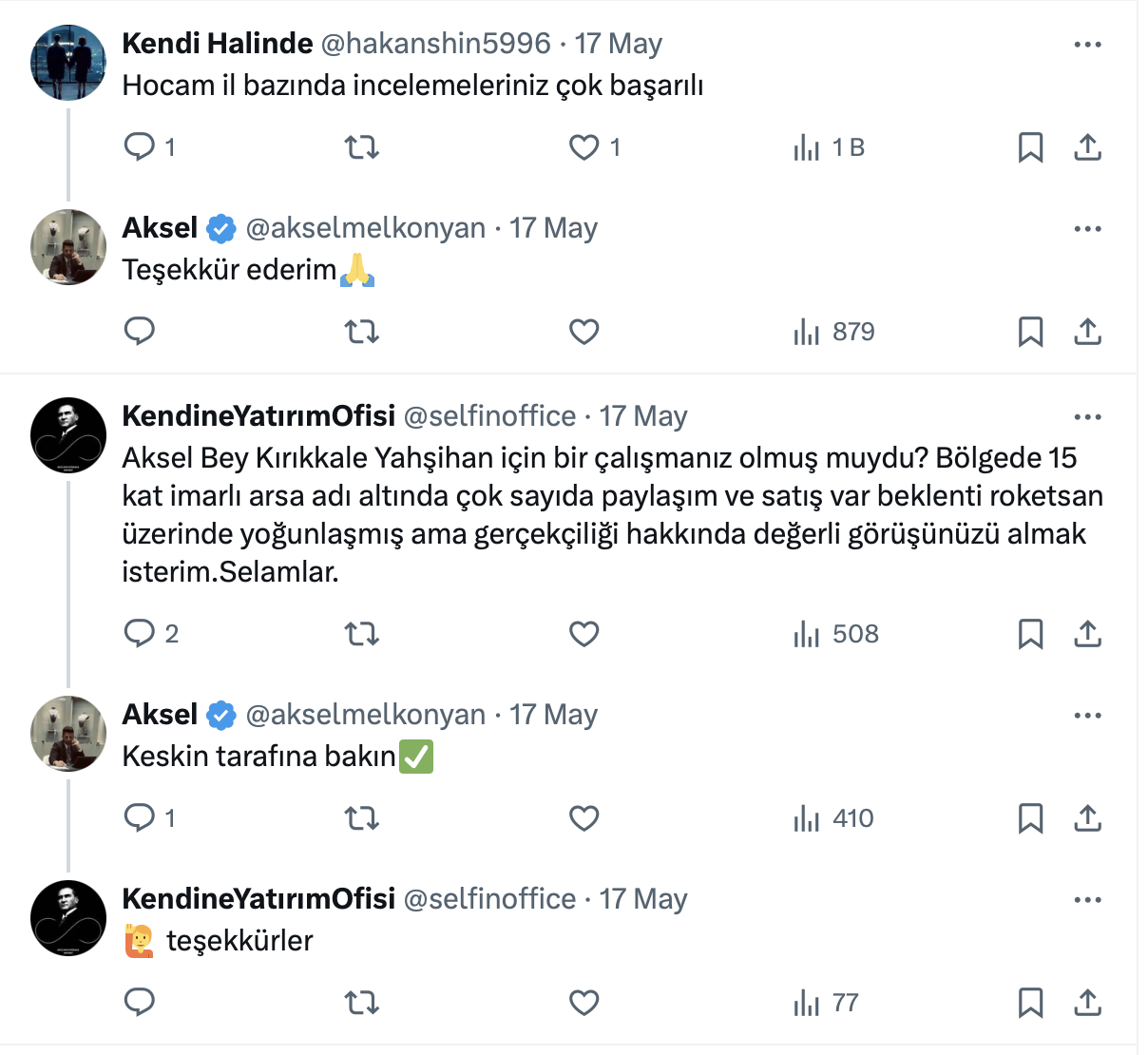Share the Kırıkkale Yahşihan question tweet
This screenshot has width=1148, height=1055.
(1087, 634)
